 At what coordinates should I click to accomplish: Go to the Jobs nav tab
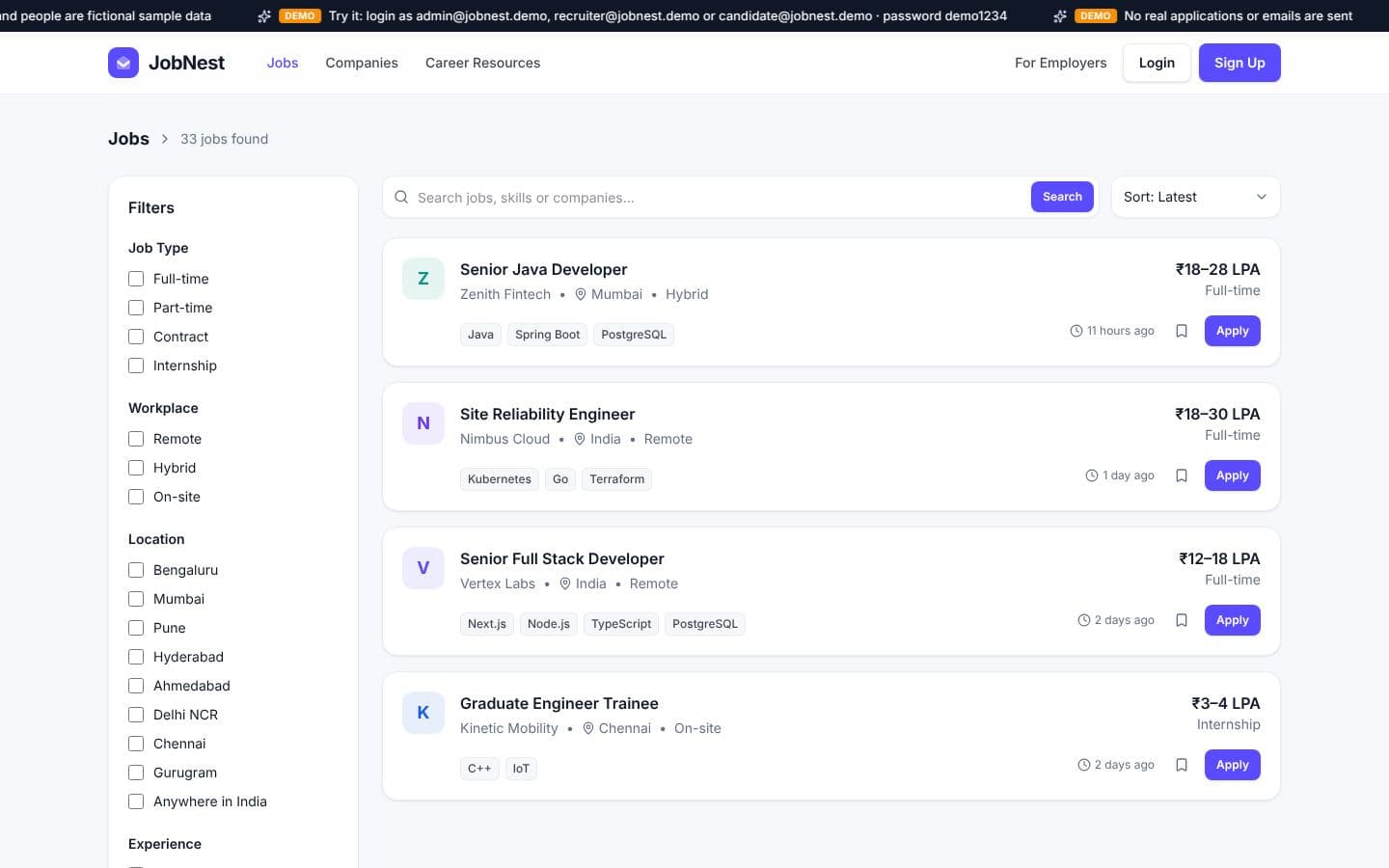tap(283, 63)
